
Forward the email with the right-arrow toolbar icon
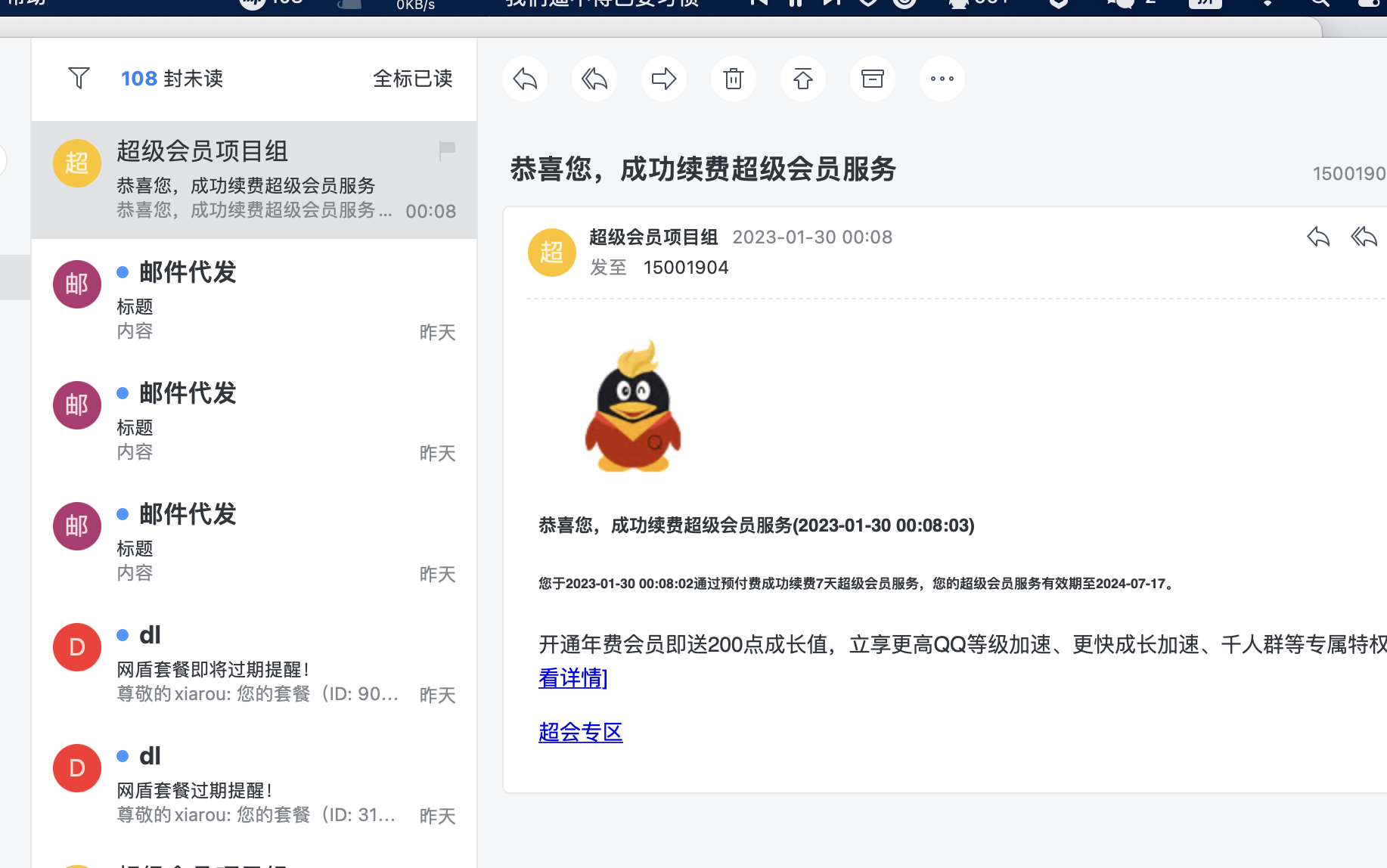[x=664, y=79]
